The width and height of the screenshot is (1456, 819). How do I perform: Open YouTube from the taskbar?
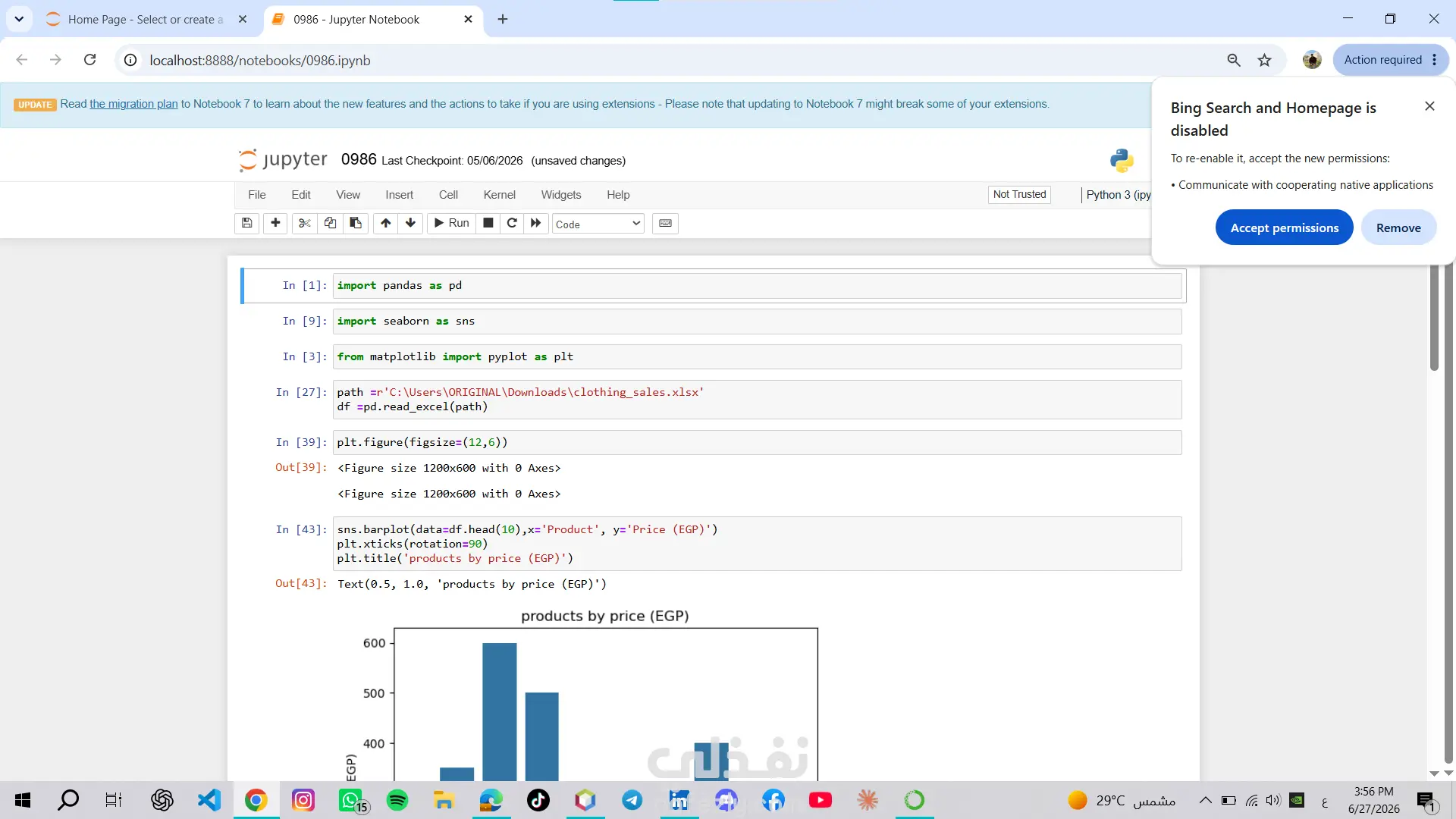coord(821,800)
